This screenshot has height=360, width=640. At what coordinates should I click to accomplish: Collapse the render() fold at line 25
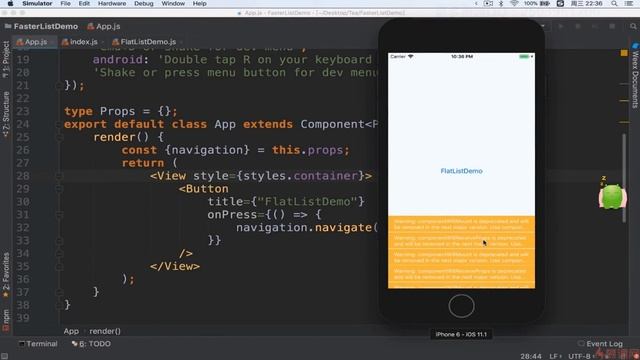[x=59, y=137]
